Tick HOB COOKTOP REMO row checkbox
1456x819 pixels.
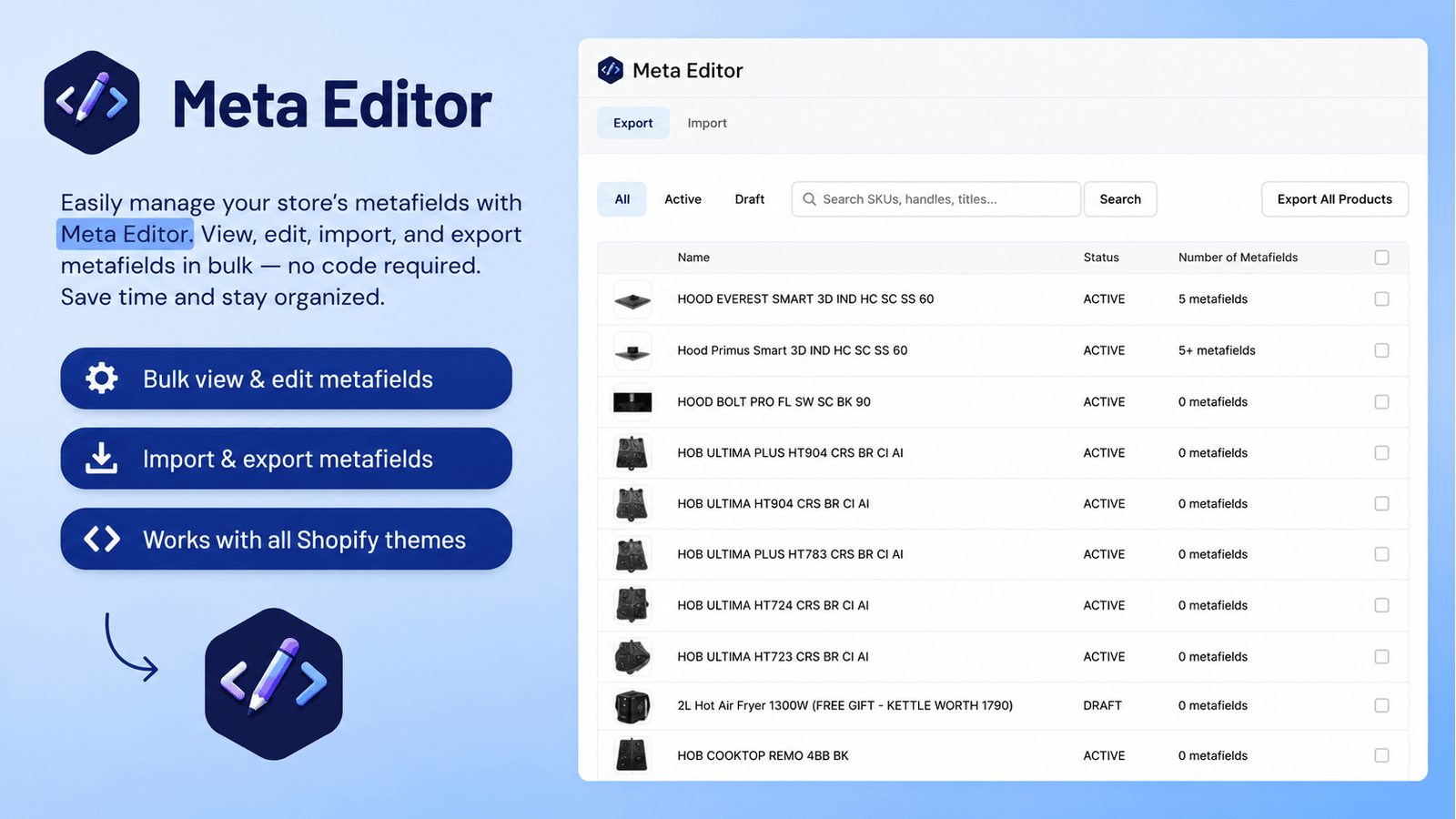click(x=1381, y=755)
